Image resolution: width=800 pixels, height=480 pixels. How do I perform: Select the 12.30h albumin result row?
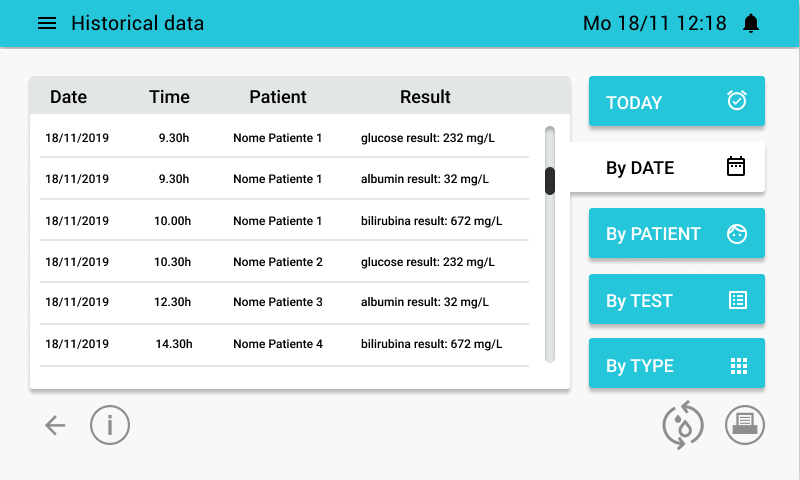click(284, 302)
